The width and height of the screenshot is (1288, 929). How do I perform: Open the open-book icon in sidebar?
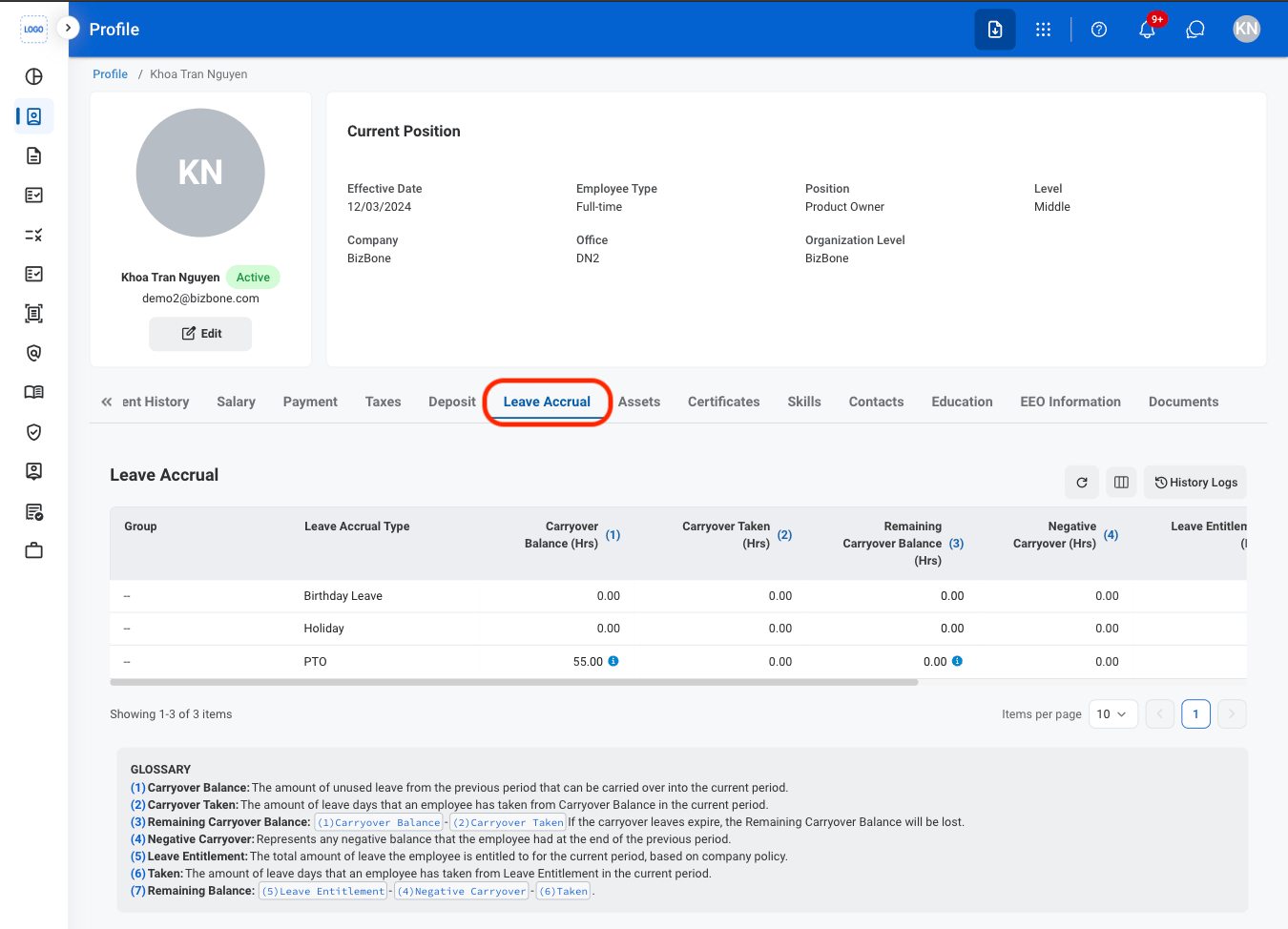[x=33, y=392]
